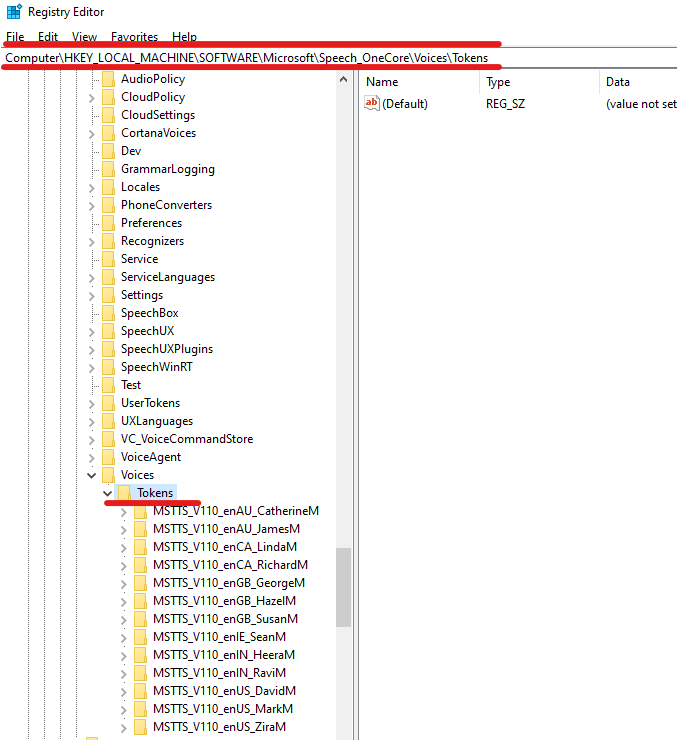
Task: Expand the MSTTS_V110_enUS_ZiraM key
Action: tap(124, 728)
